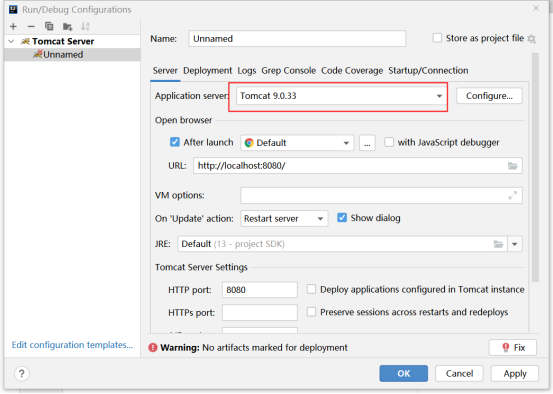Image resolution: width=553 pixels, height=394 pixels.
Task: Open the JRE dropdown arrow
Action: (515, 244)
